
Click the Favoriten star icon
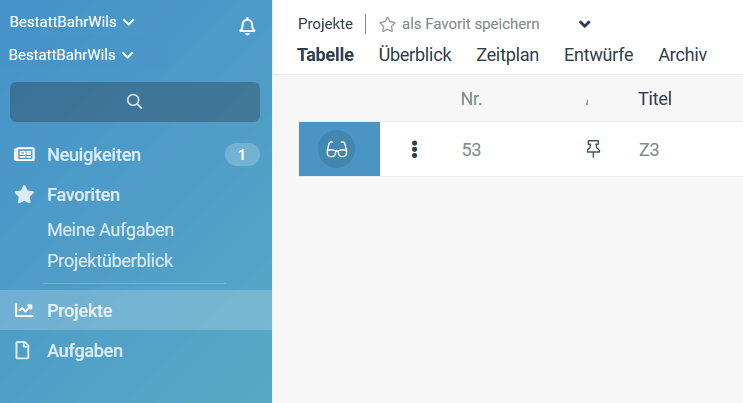24,195
